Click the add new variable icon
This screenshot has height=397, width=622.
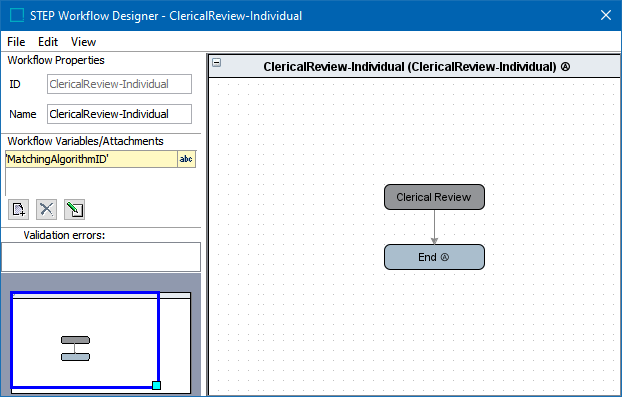coord(18,209)
